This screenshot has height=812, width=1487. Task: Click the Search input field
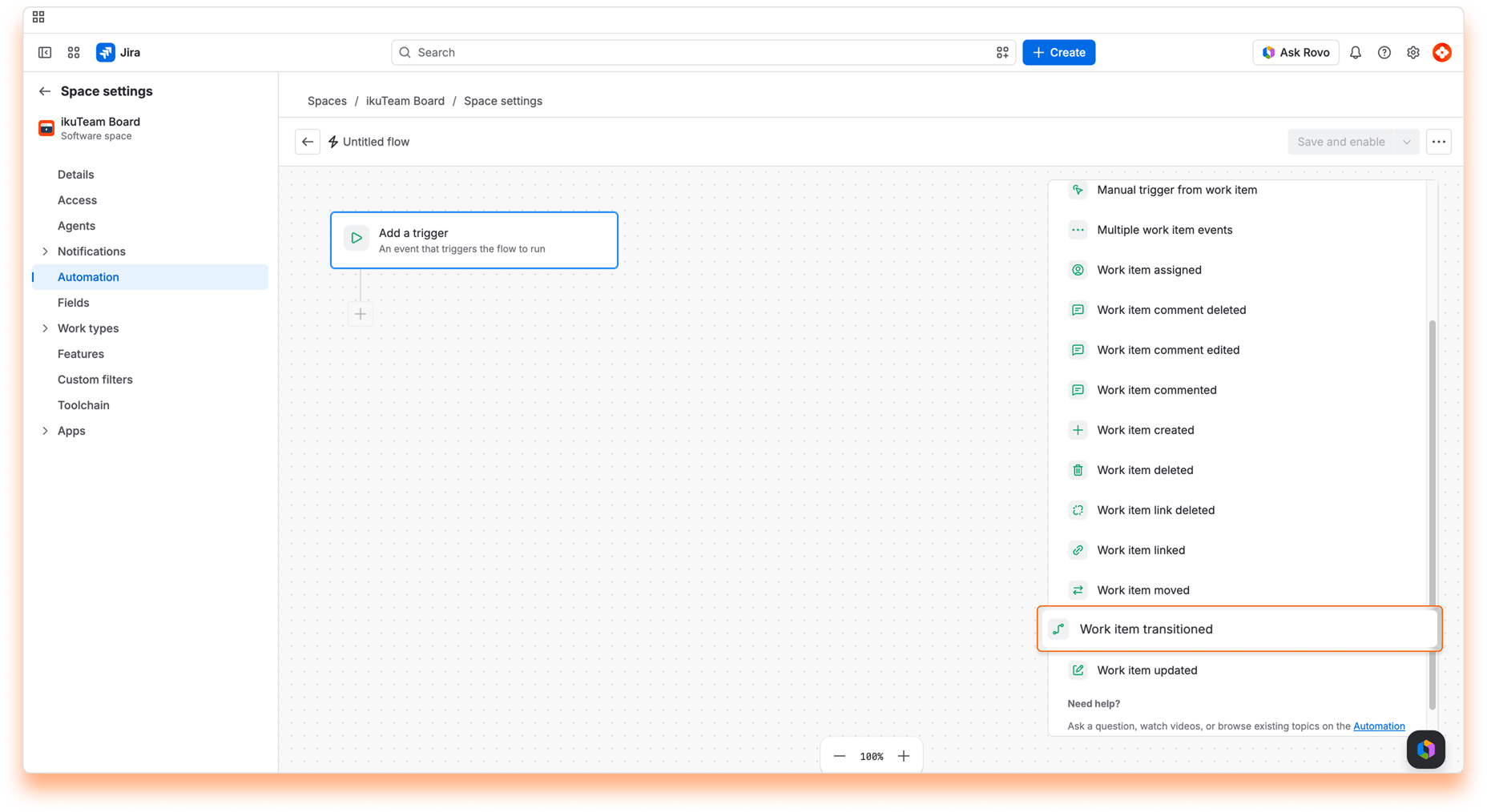(x=703, y=52)
